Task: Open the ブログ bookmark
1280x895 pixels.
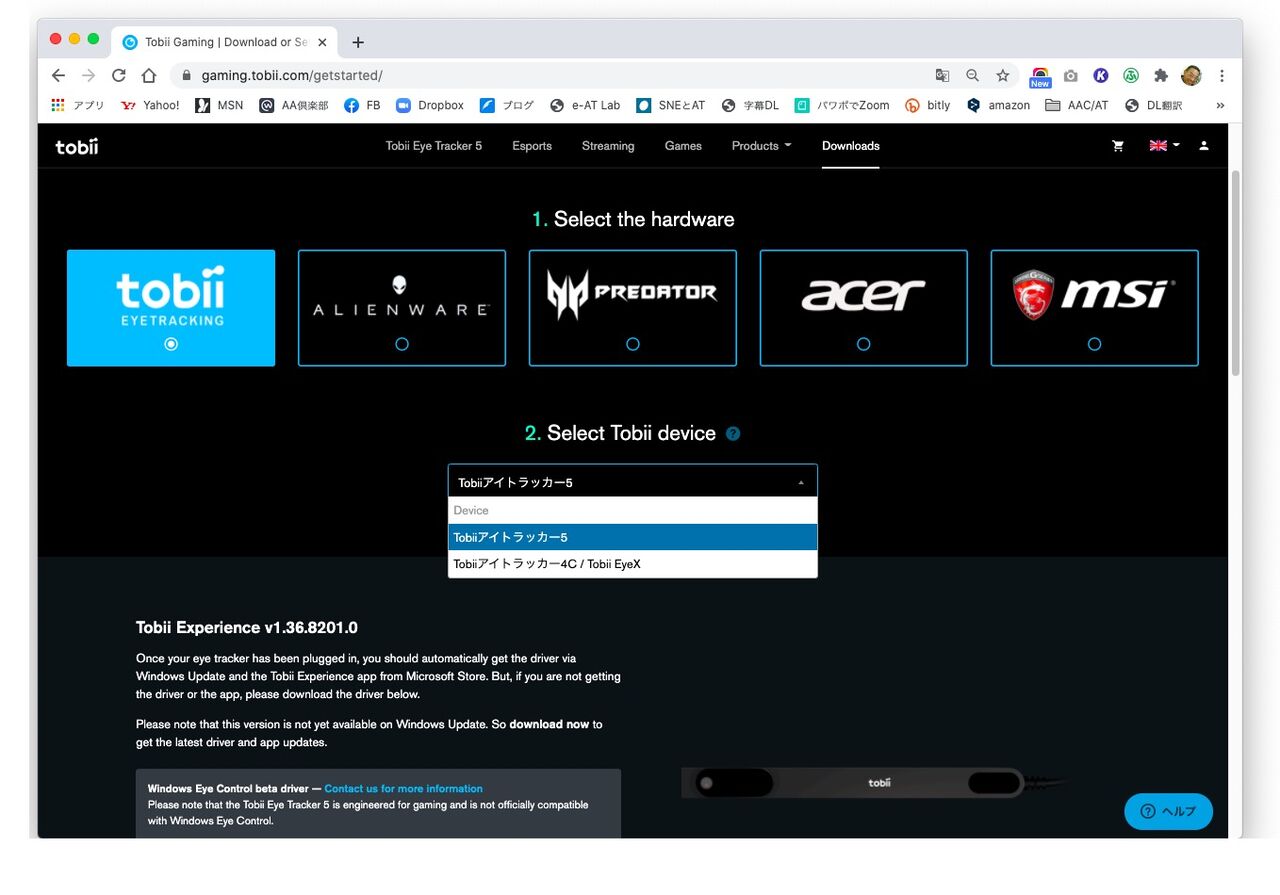Action: click(x=507, y=105)
